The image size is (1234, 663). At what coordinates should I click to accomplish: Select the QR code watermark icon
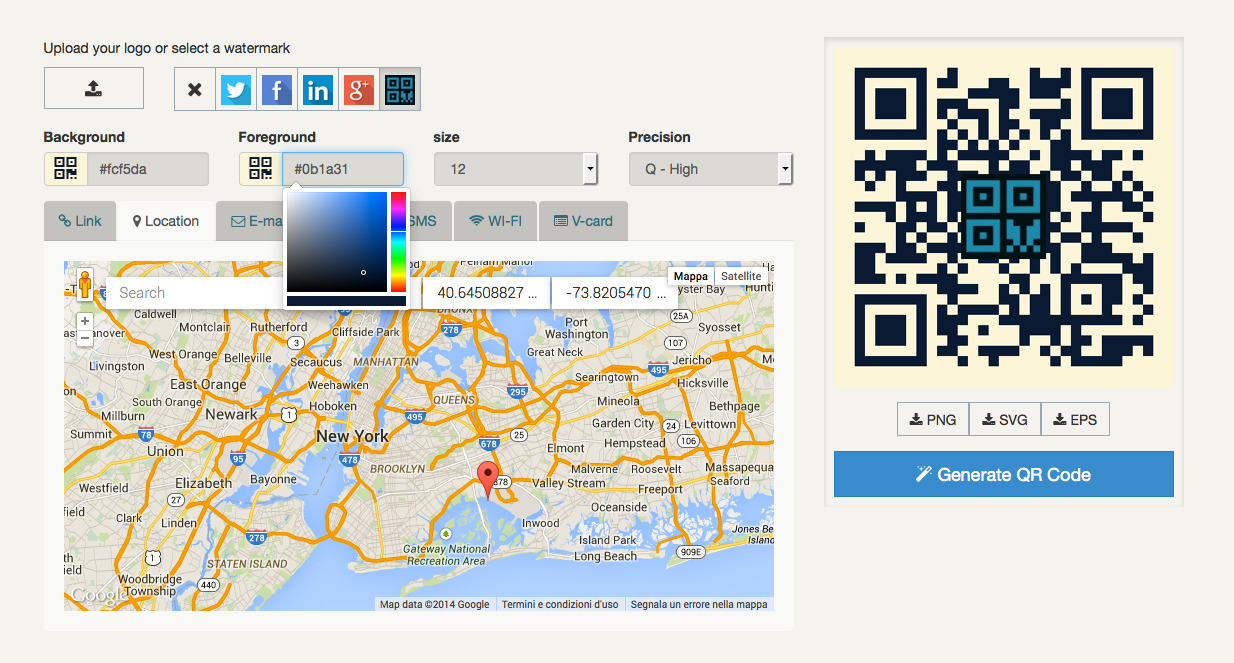[x=399, y=89]
